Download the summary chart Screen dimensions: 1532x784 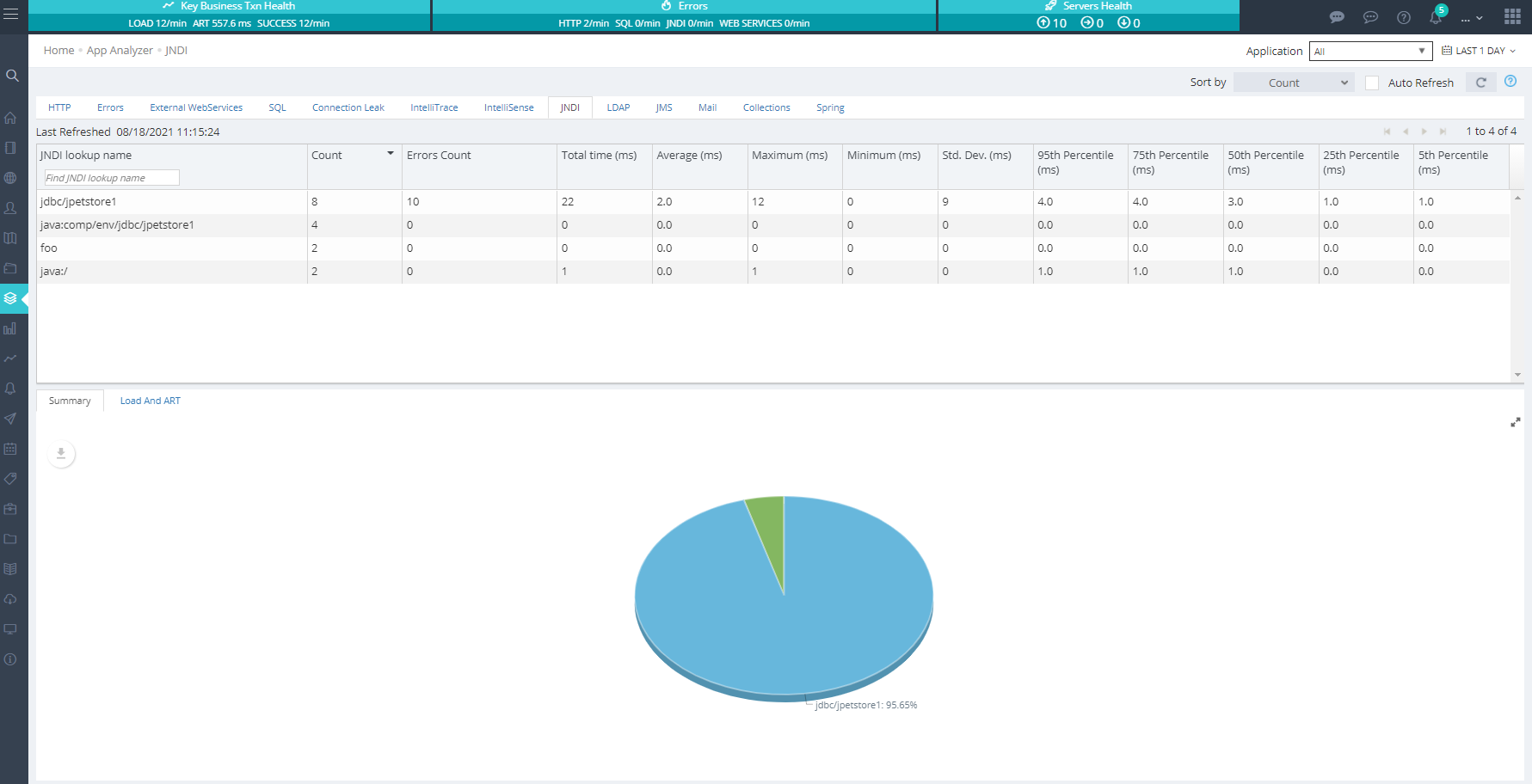pyautogui.click(x=61, y=454)
